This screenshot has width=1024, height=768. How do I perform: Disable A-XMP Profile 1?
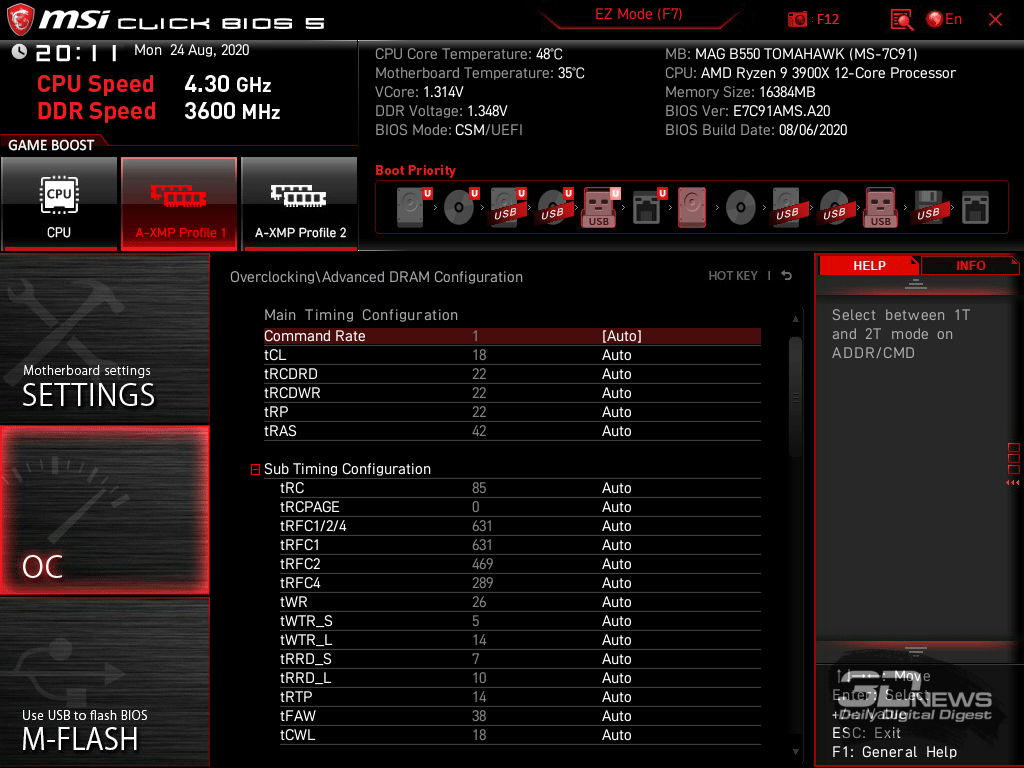coord(179,203)
